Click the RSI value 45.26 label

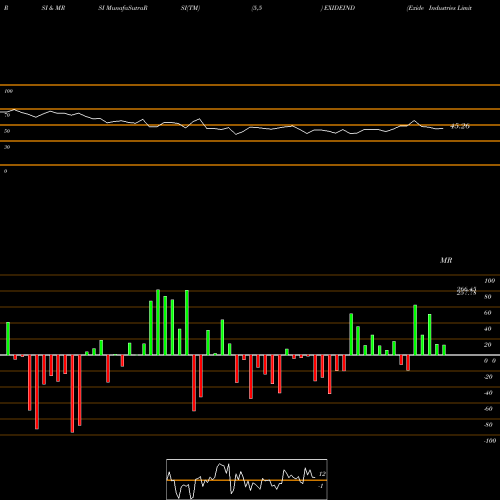click(x=460, y=126)
